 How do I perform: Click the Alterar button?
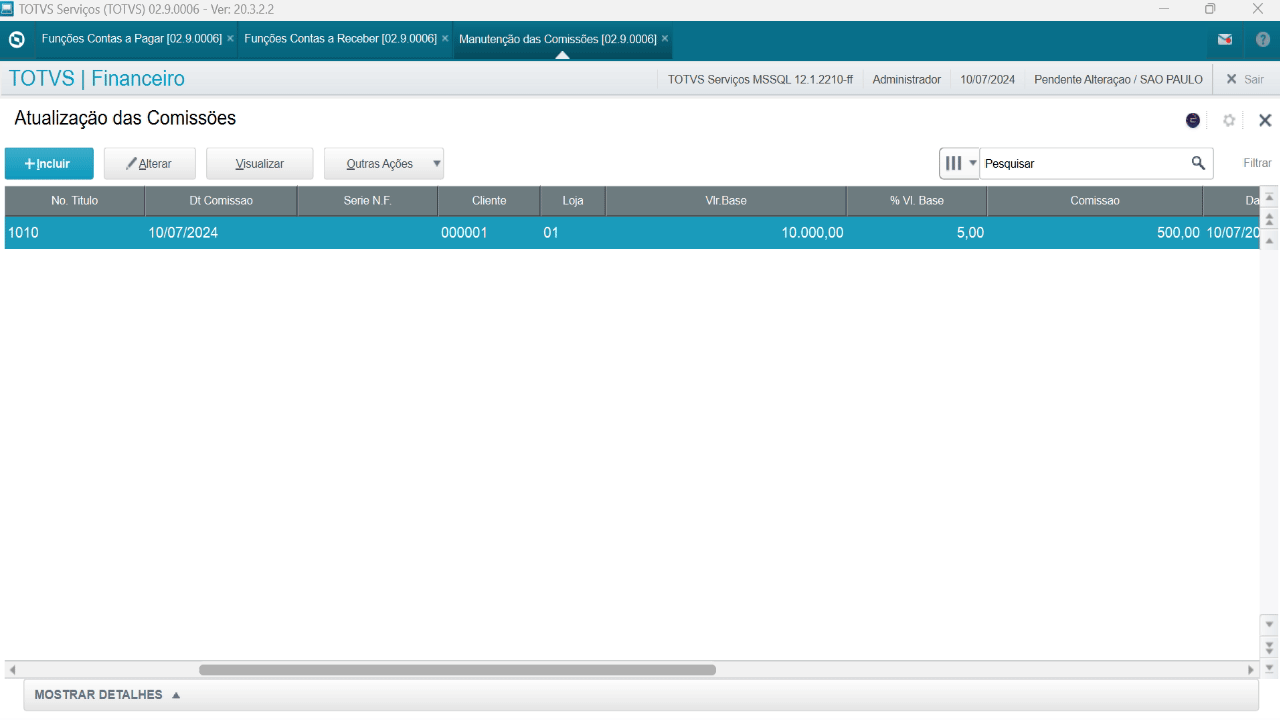coord(150,163)
